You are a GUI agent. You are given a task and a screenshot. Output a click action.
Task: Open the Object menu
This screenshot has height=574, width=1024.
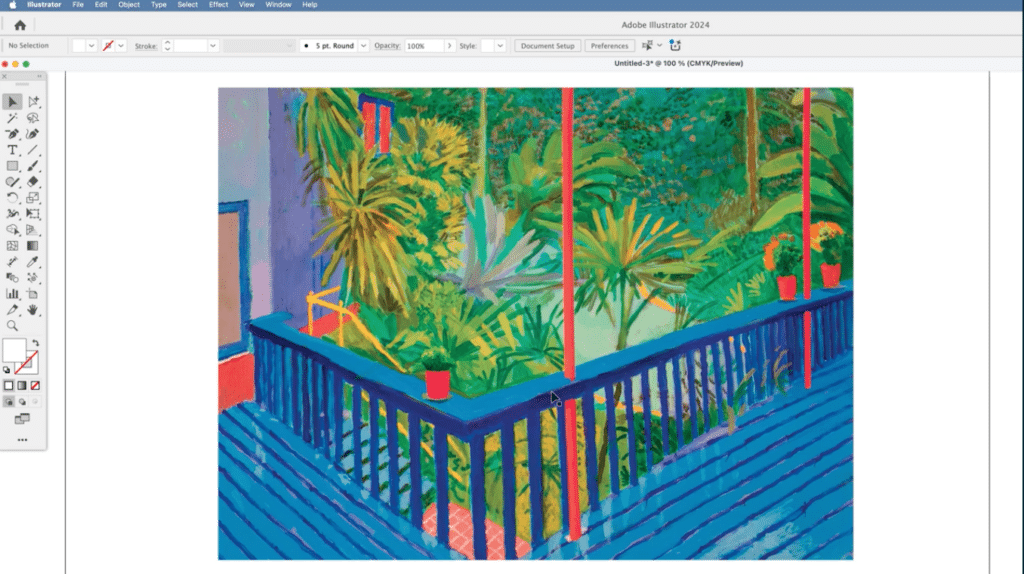click(129, 5)
